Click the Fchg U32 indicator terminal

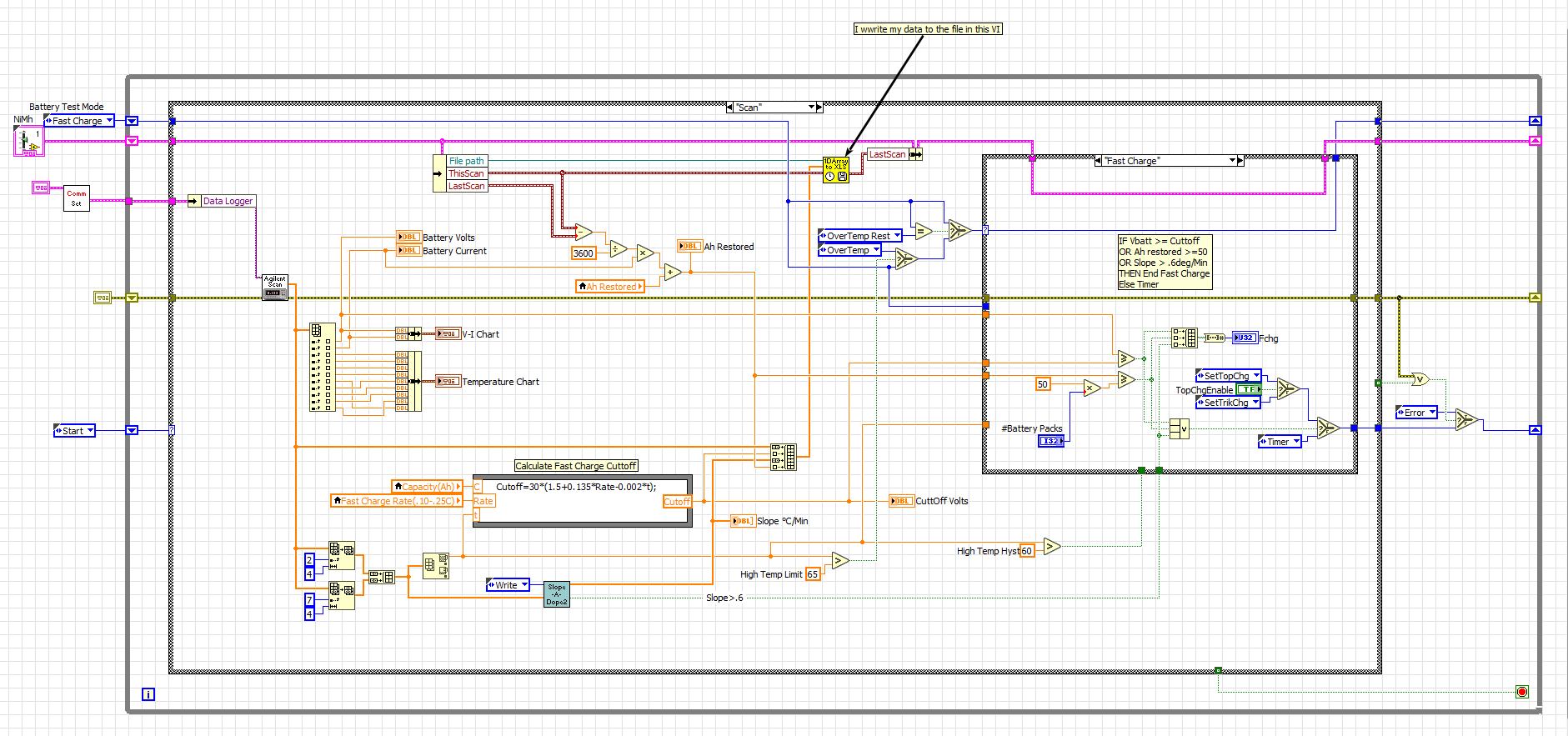click(1245, 338)
